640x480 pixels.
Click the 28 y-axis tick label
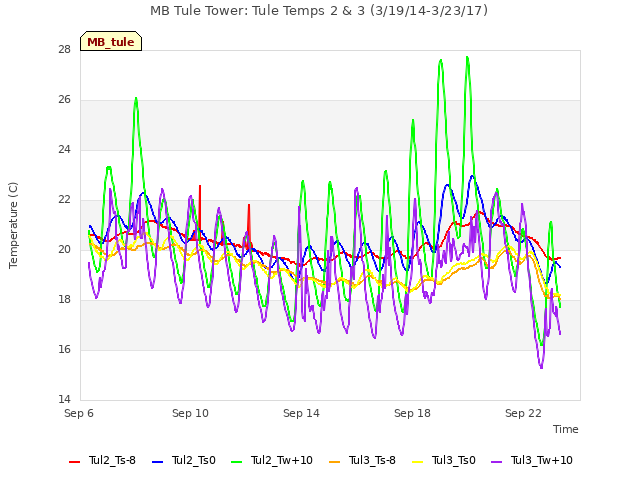64,50
